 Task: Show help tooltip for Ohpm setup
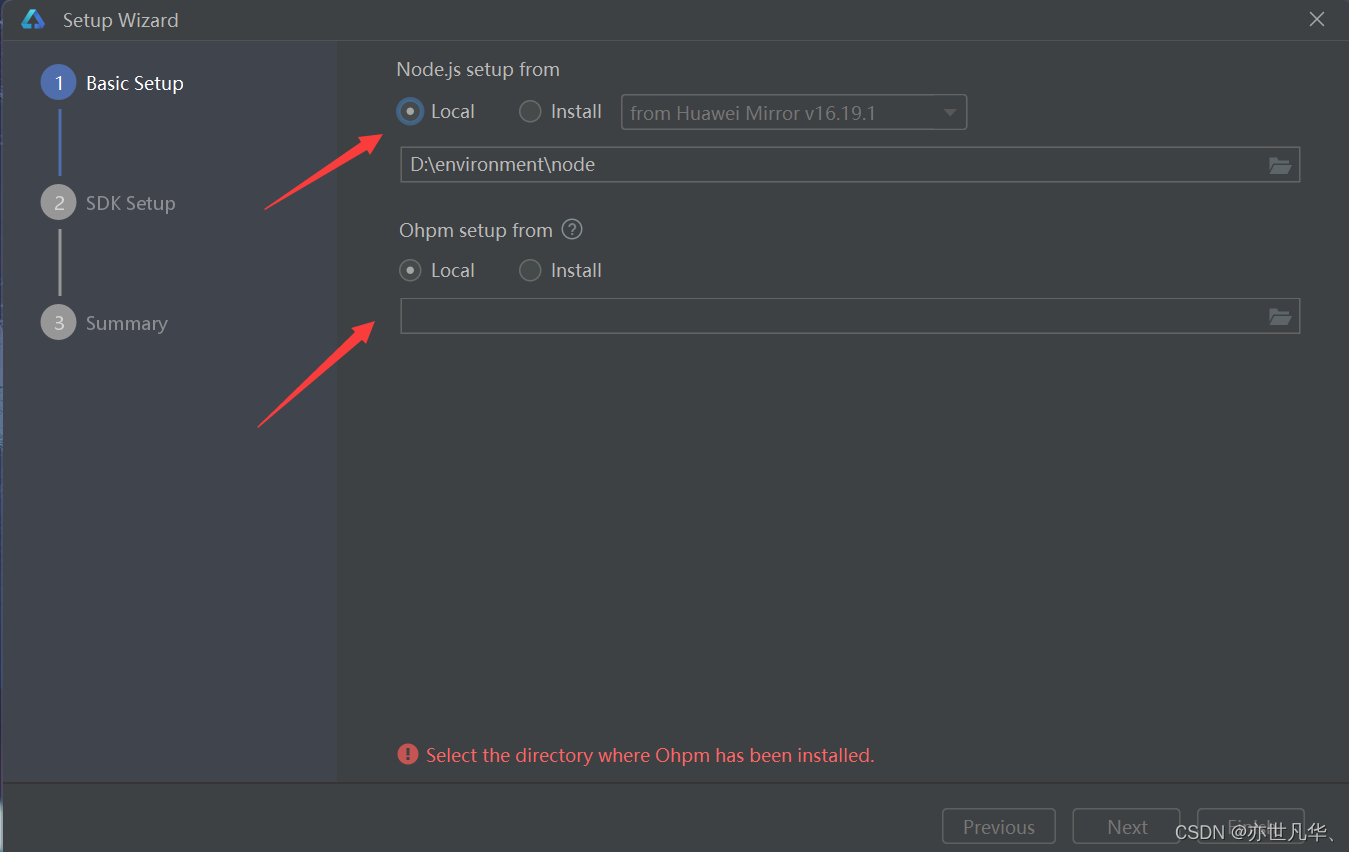tap(572, 229)
